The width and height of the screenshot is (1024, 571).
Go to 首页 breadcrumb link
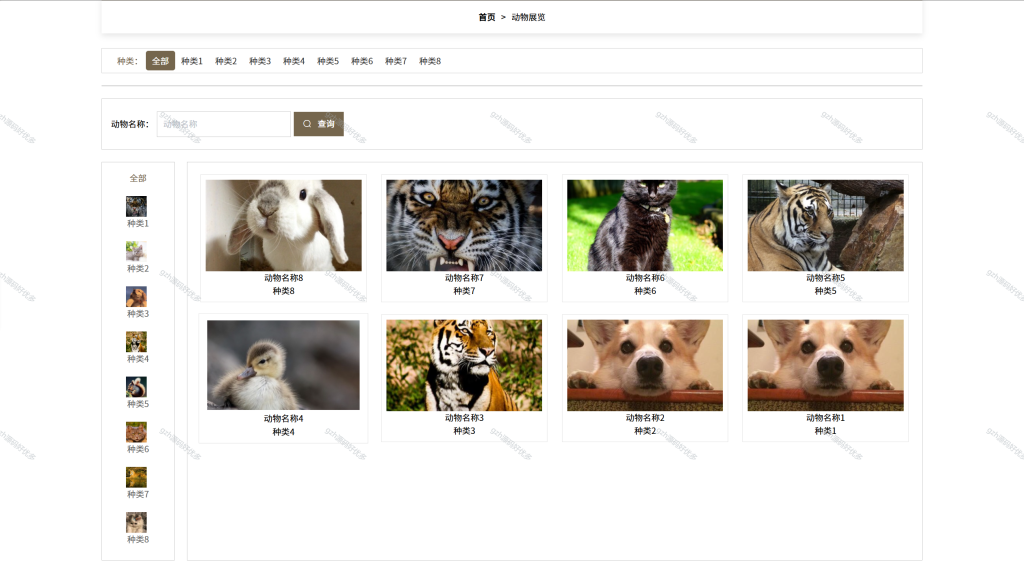pyautogui.click(x=487, y=17)
